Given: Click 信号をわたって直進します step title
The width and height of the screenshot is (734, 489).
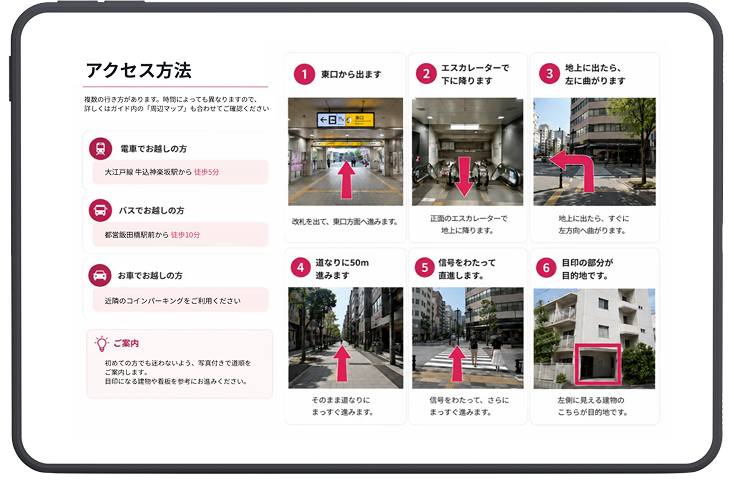Looking at the screenshot, I should [x=467, y=269].
